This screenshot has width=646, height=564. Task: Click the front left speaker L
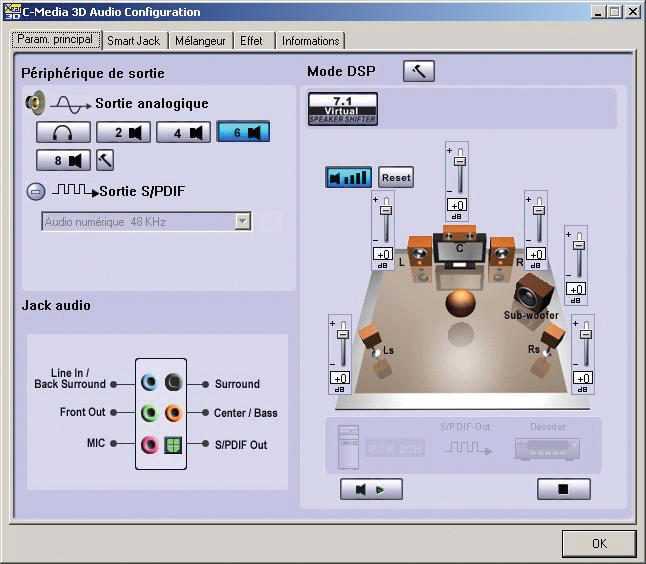[x=420, y=250]
